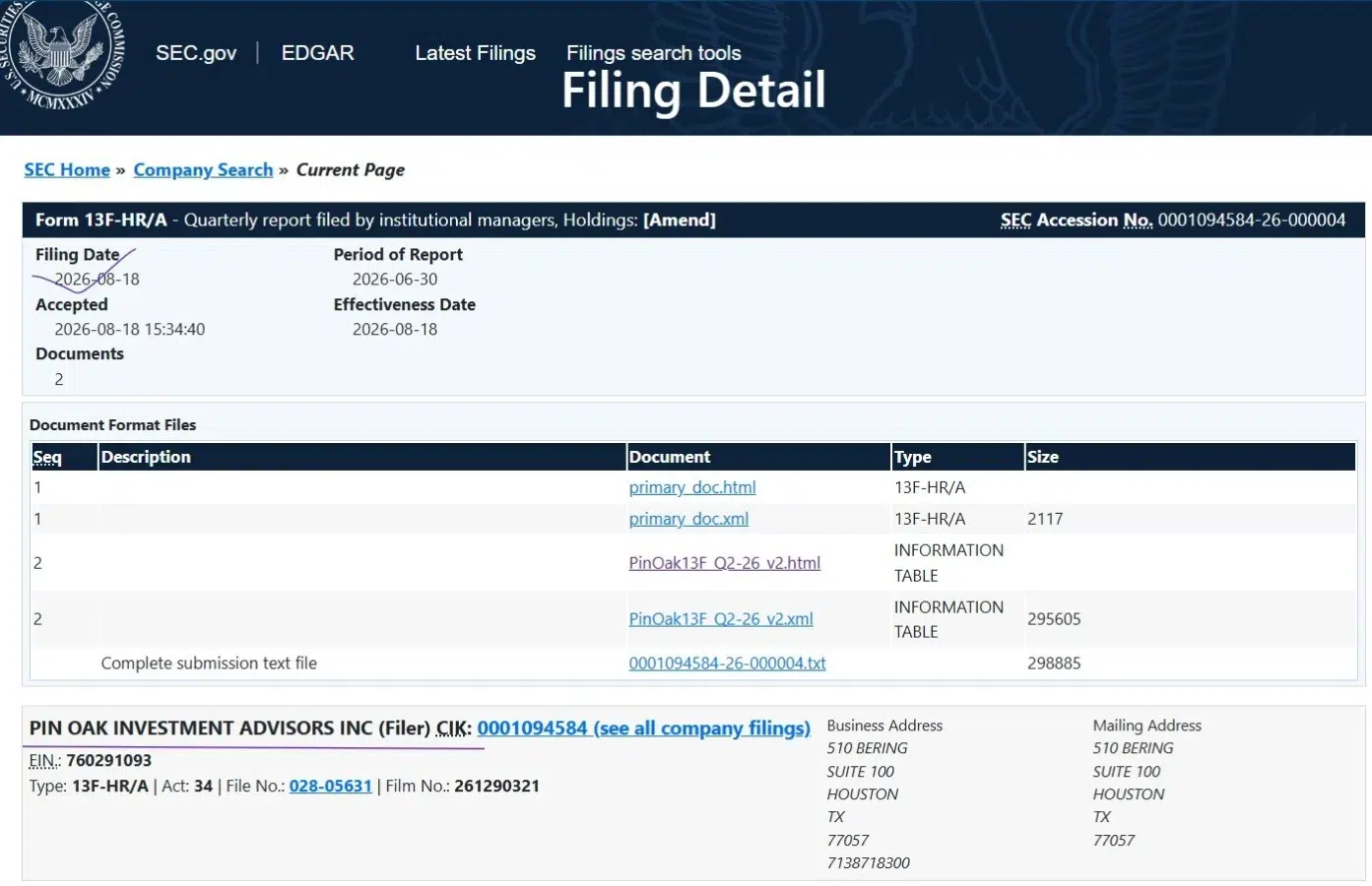Open the SEC.gov header link
The image size is (1372, 886).
coord(196,53)
